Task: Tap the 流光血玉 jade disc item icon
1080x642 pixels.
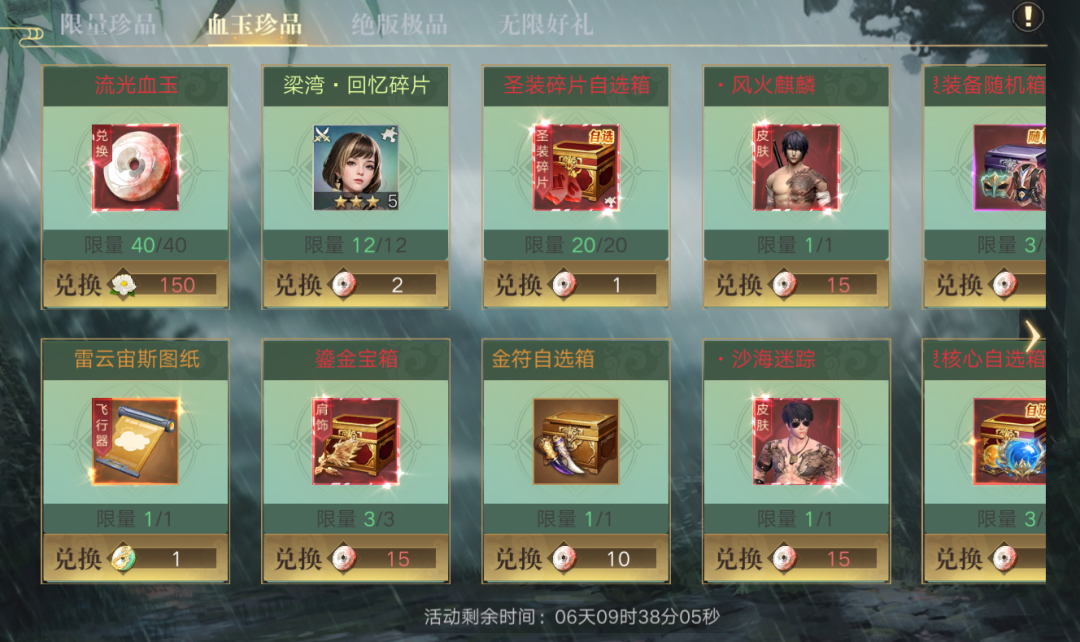Action: [x=136, y=167]
